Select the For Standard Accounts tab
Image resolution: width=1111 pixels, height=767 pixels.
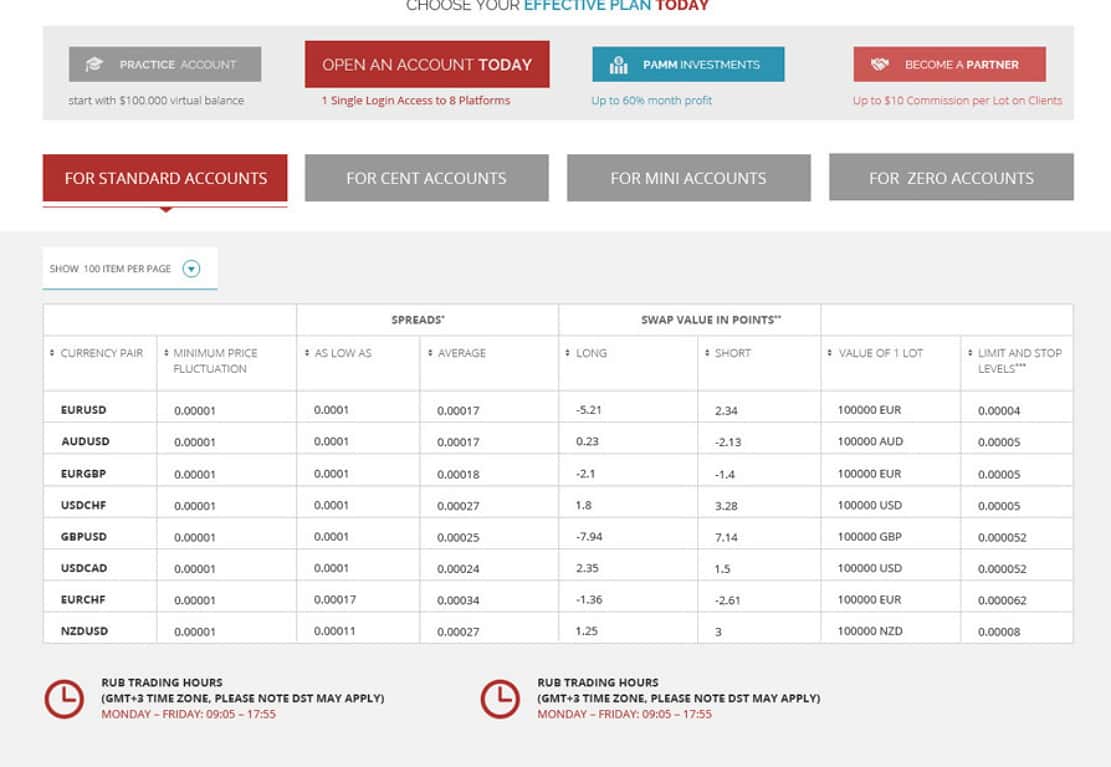point(165,178)
